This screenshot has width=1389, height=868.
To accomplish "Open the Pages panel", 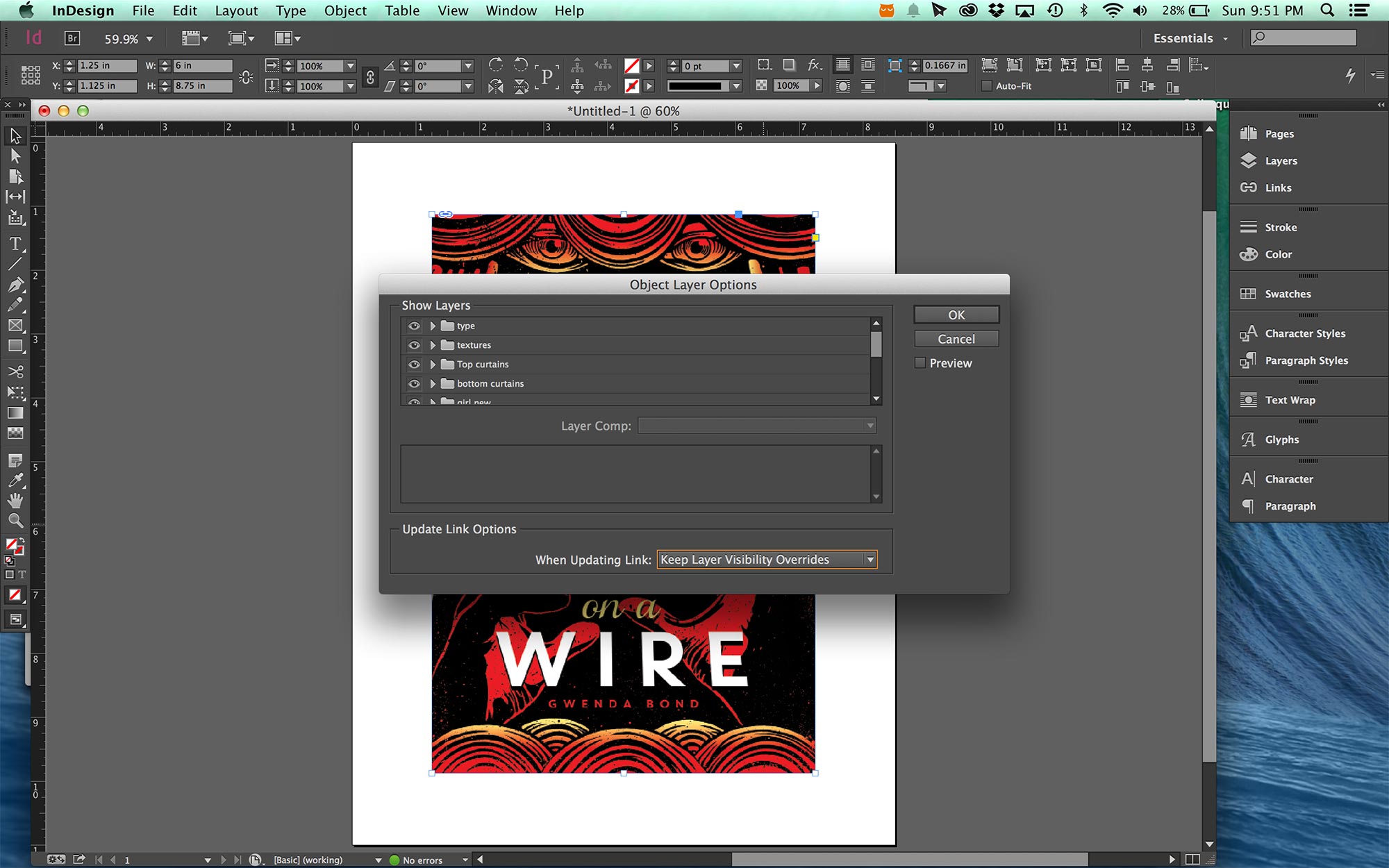I will point(1279,133).
